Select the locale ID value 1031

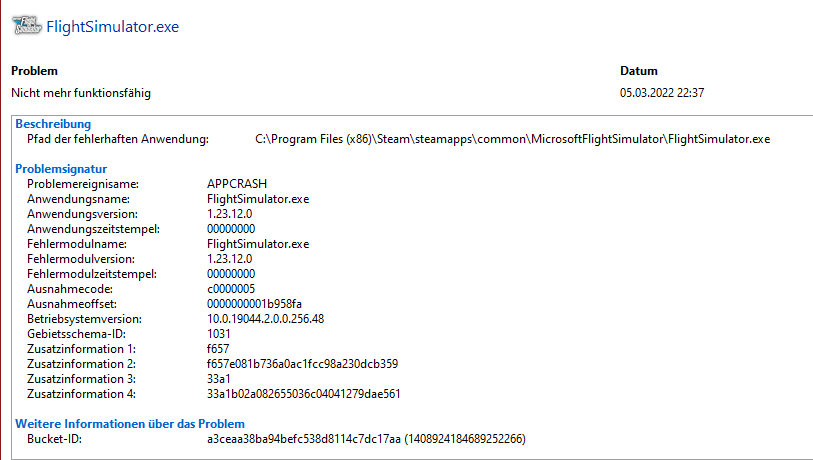(219, 334)
